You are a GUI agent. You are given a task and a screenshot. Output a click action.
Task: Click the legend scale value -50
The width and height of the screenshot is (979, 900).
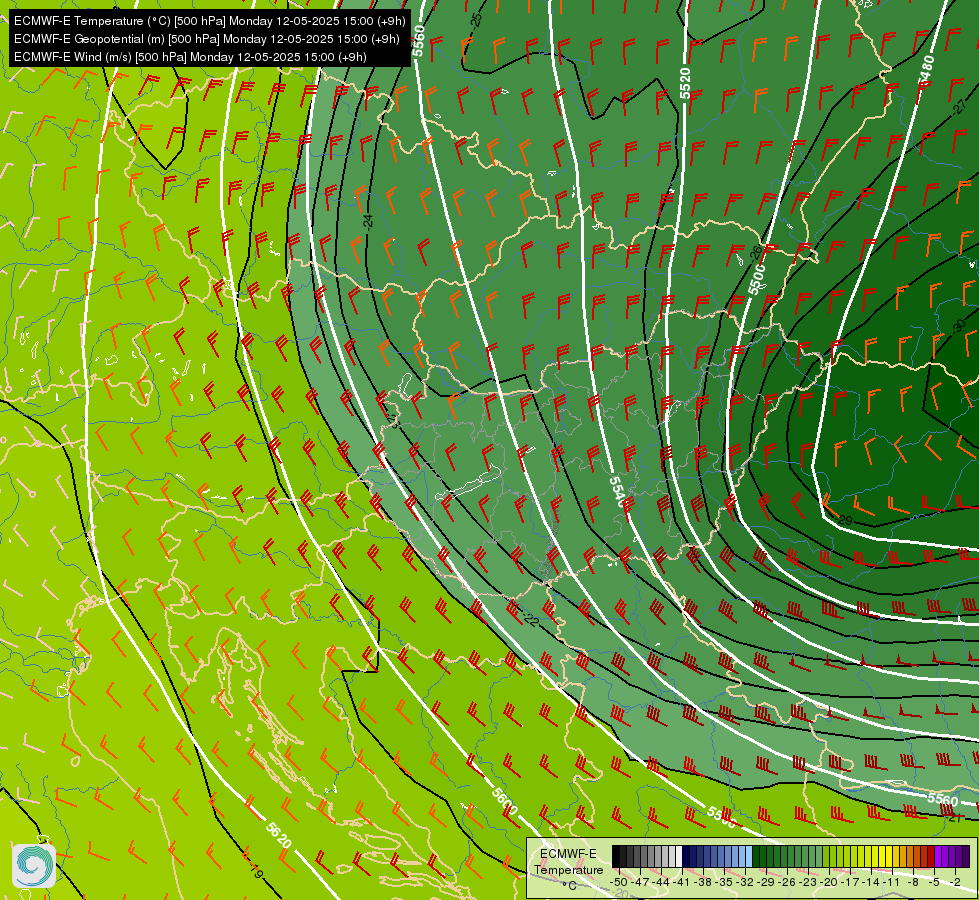tap(619, 882)
